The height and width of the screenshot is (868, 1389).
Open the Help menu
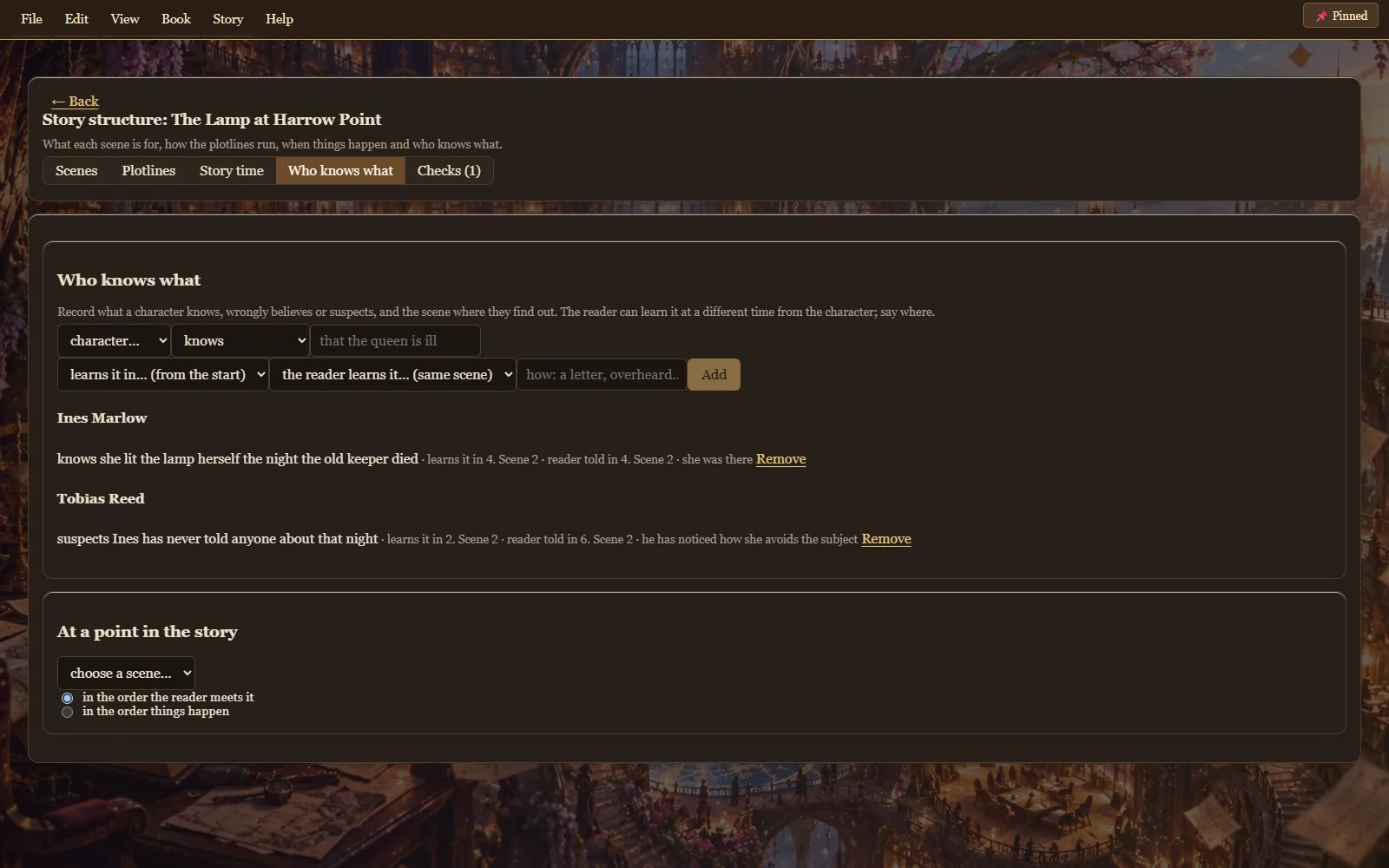[280, 19]
